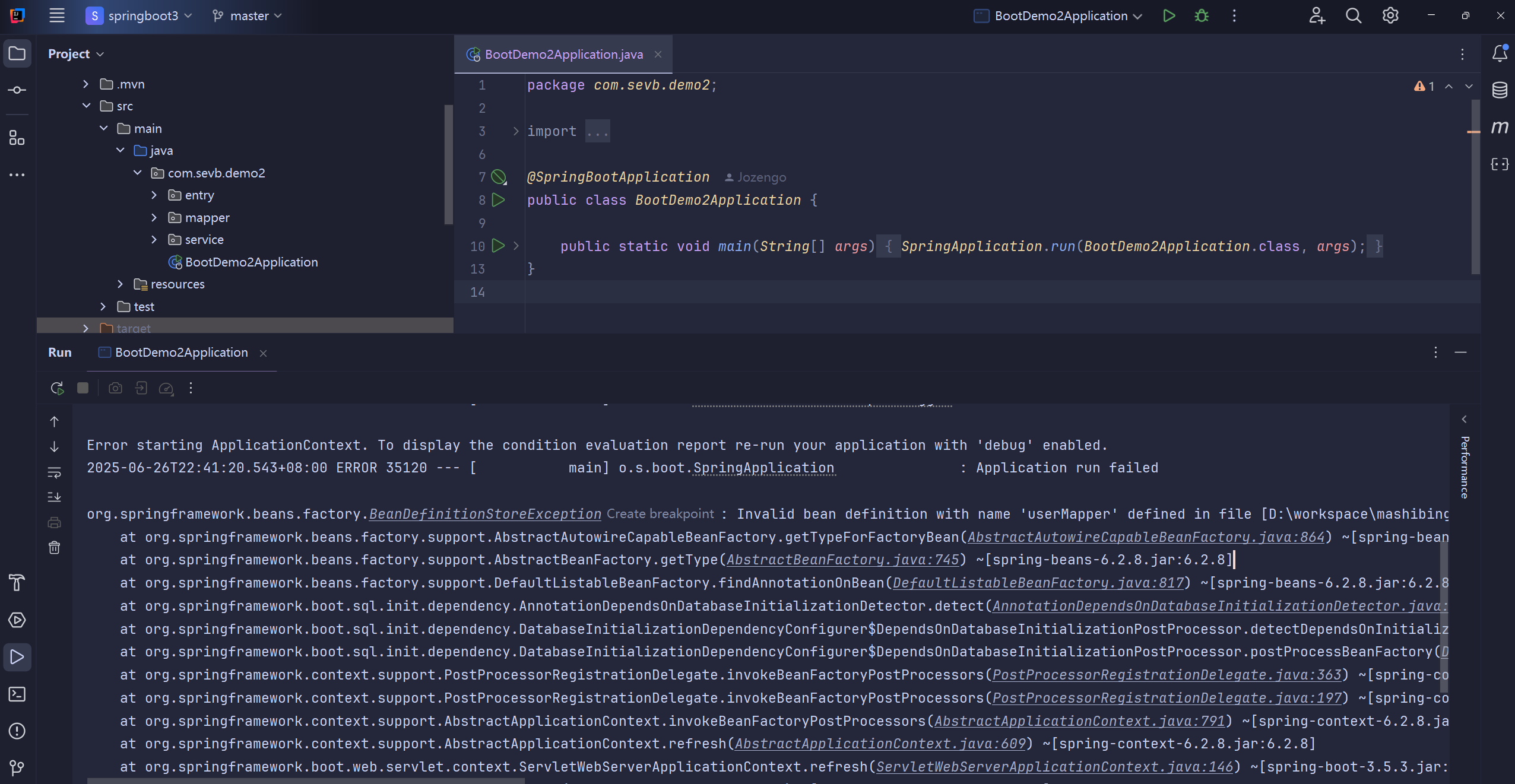Click the run gutter icon on line 8
This screenshot has width=1515, height=784.
click(499, 200)
